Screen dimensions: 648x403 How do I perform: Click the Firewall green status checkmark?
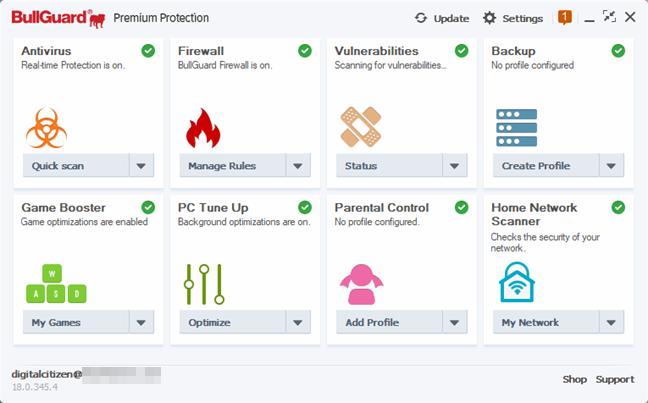pos(305,51)
